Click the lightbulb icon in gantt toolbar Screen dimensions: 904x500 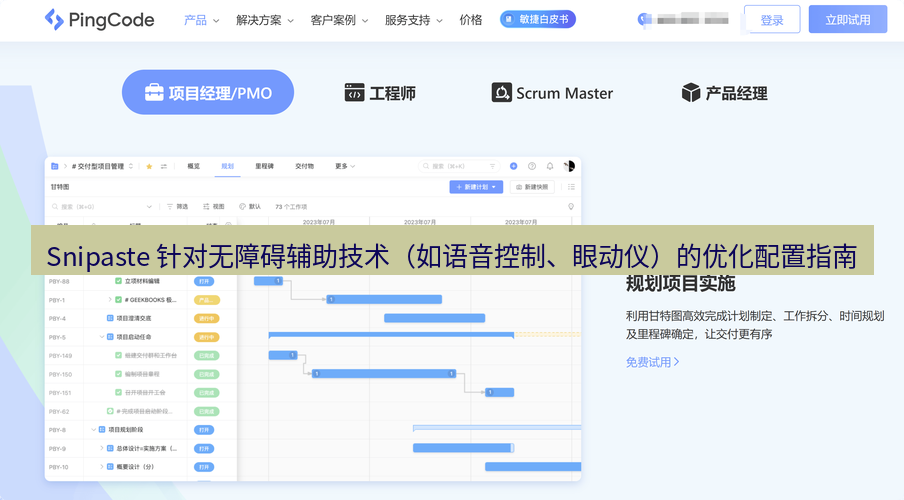click(x=571, y=206)
